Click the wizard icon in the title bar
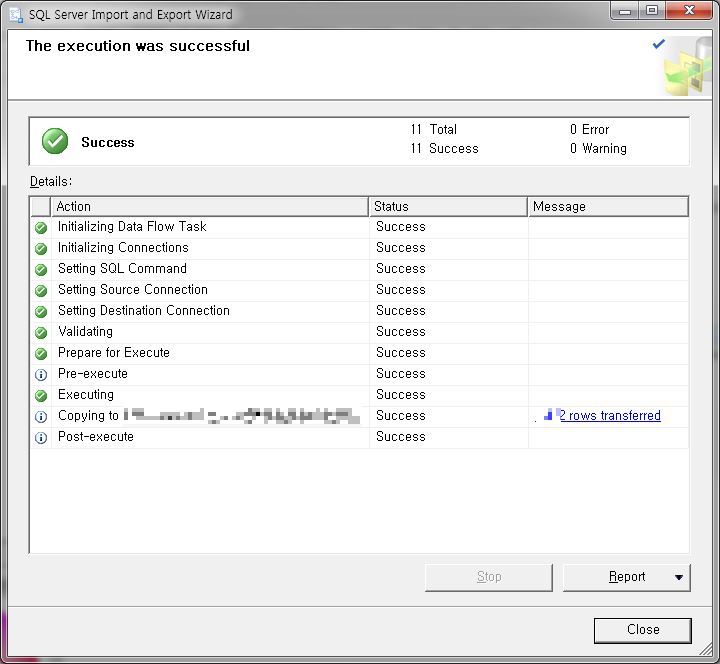The height and width of the screenshot is (664, 720). pyautogui.click(x=16, y=15)
